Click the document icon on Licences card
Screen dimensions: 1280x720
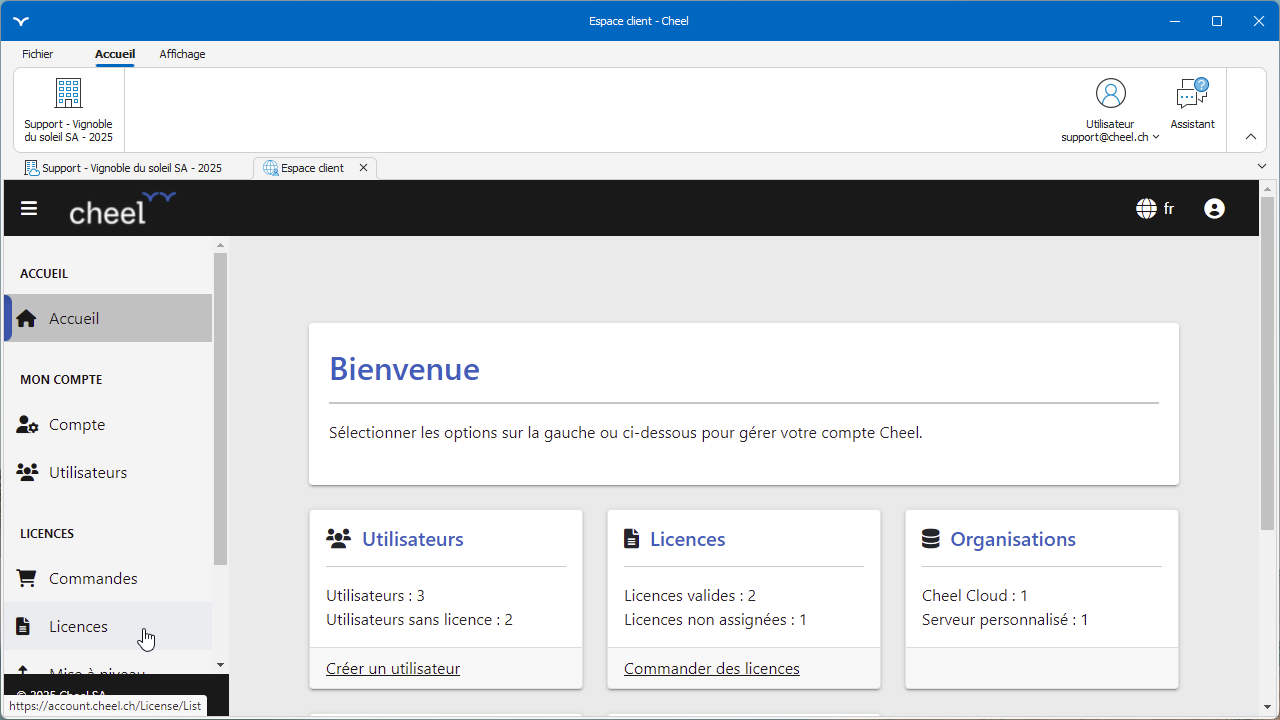click(x=631, y=539)
